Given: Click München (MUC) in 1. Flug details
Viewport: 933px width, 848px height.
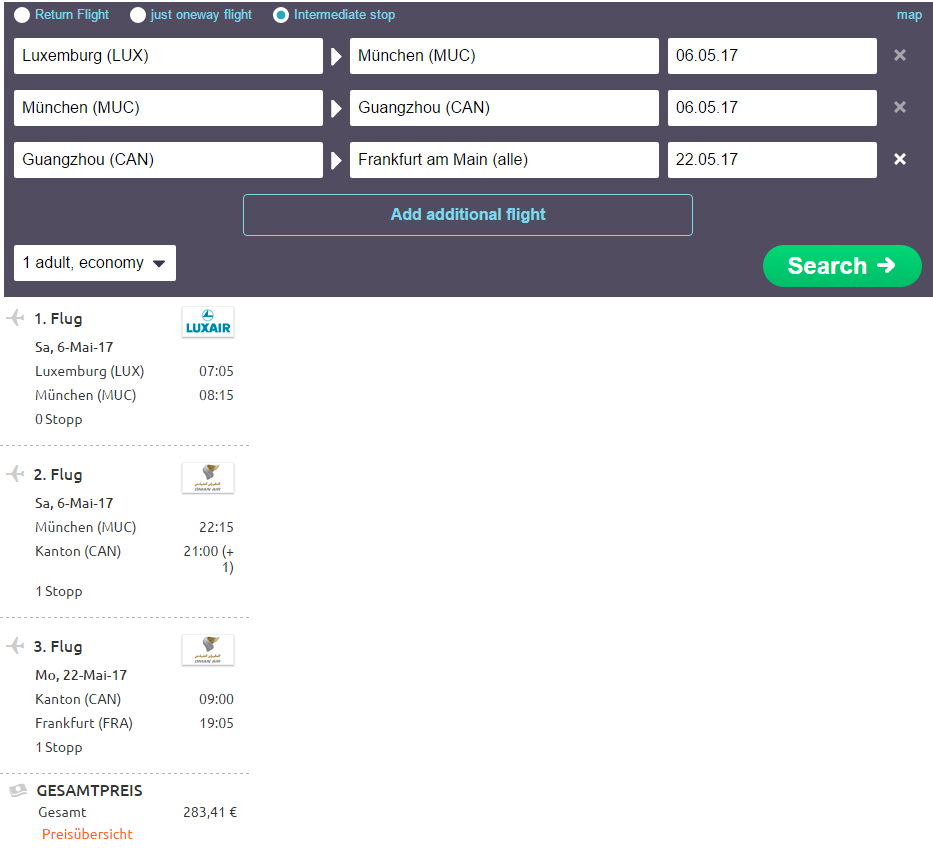Looking at the screenshot, I should 86,395.
